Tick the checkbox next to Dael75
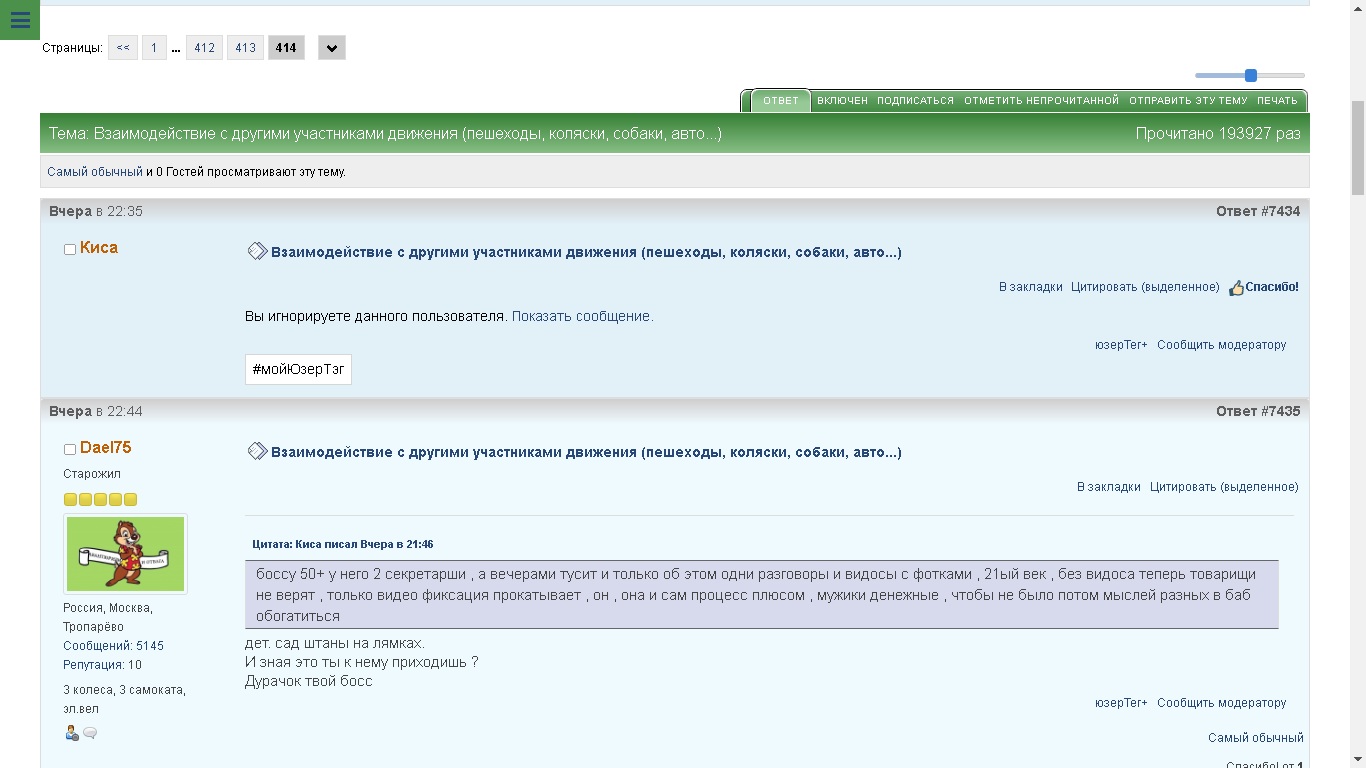 [70, 449]
